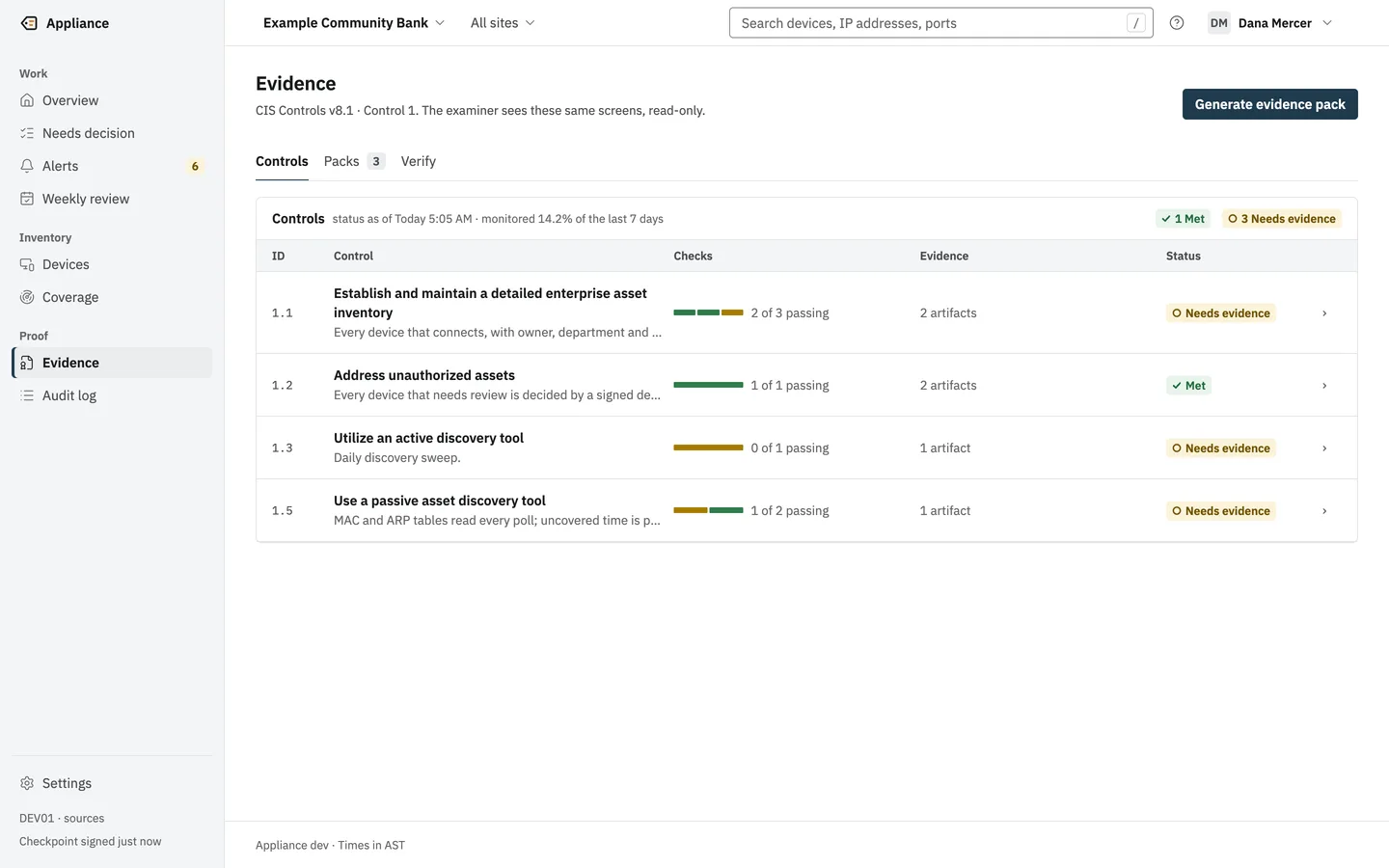This screenshot has height=868, width=1389.
Task: Click the Packs count badge 3
Action: coord(376,161)
